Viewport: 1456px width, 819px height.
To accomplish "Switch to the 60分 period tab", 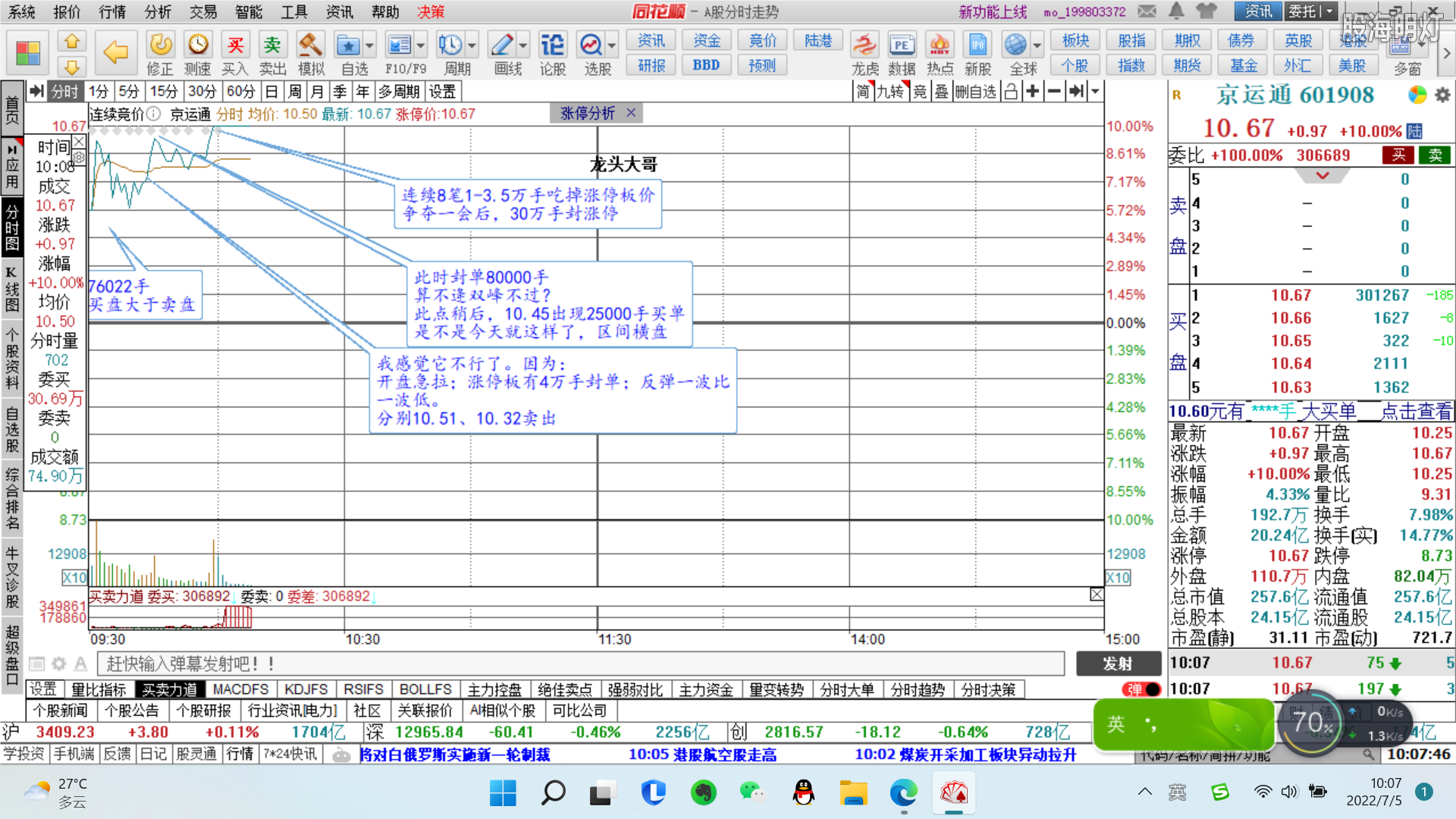I will click(x=240, y=92).
